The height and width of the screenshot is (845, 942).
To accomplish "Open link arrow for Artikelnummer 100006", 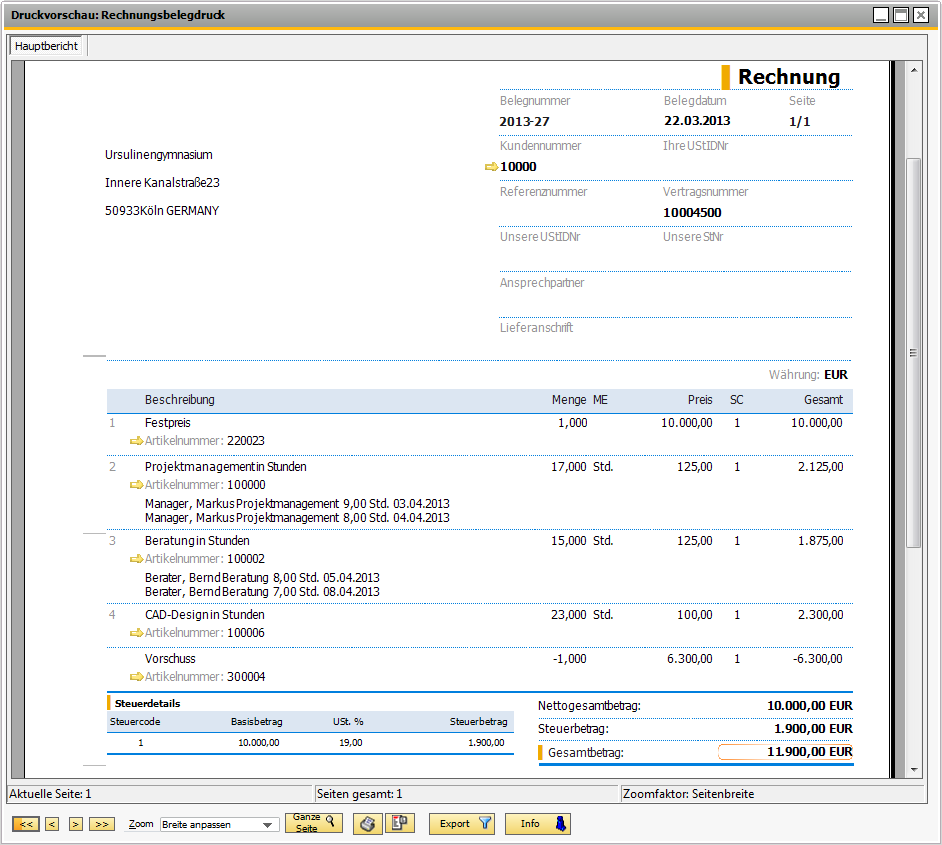I will (x=136, y=633).
